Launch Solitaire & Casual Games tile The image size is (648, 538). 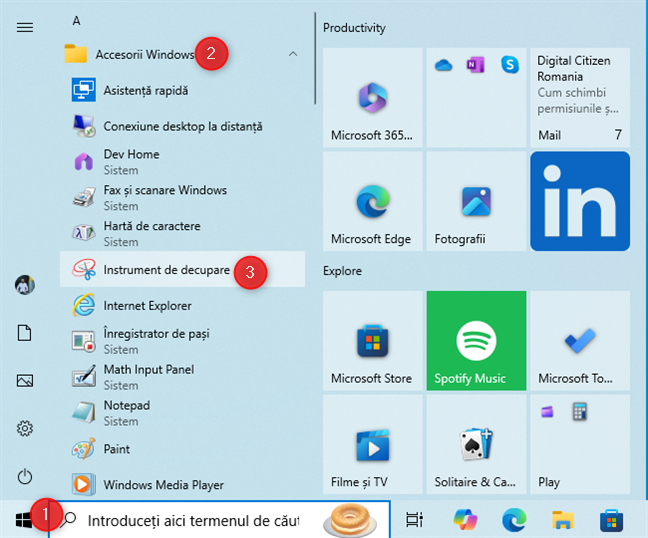pos(476,444)
